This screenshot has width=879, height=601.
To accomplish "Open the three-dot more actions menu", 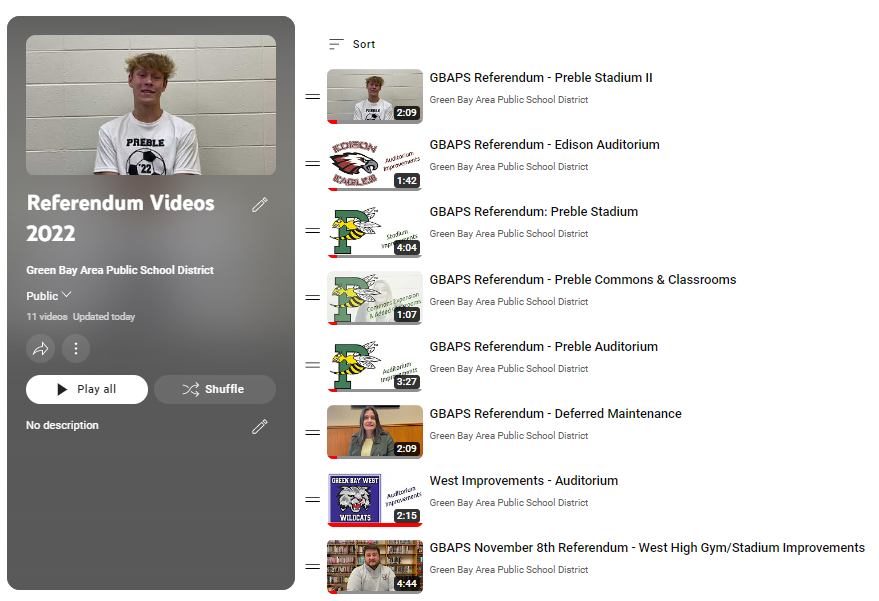I will pos(76,349).
